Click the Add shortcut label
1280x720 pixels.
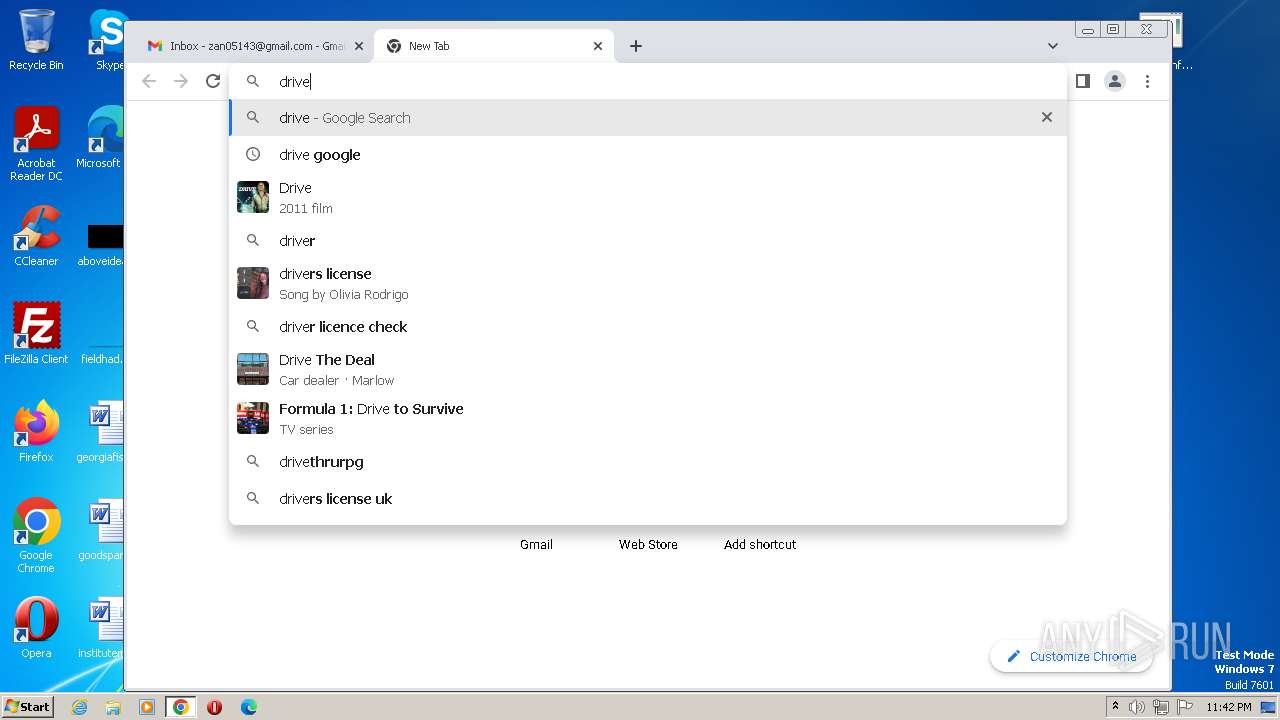[x=760, y=544]
